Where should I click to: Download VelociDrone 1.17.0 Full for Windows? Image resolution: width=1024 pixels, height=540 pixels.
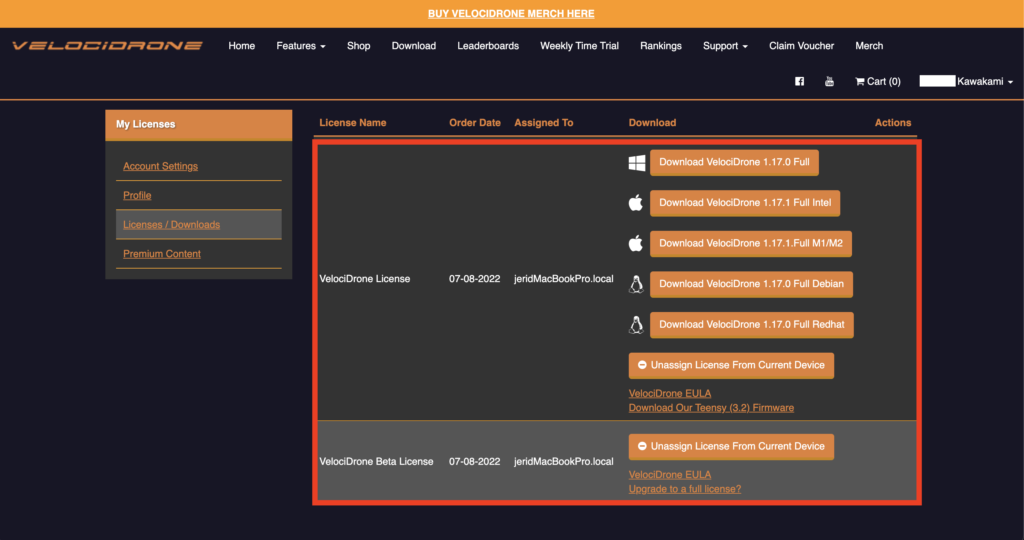point(734,163)
